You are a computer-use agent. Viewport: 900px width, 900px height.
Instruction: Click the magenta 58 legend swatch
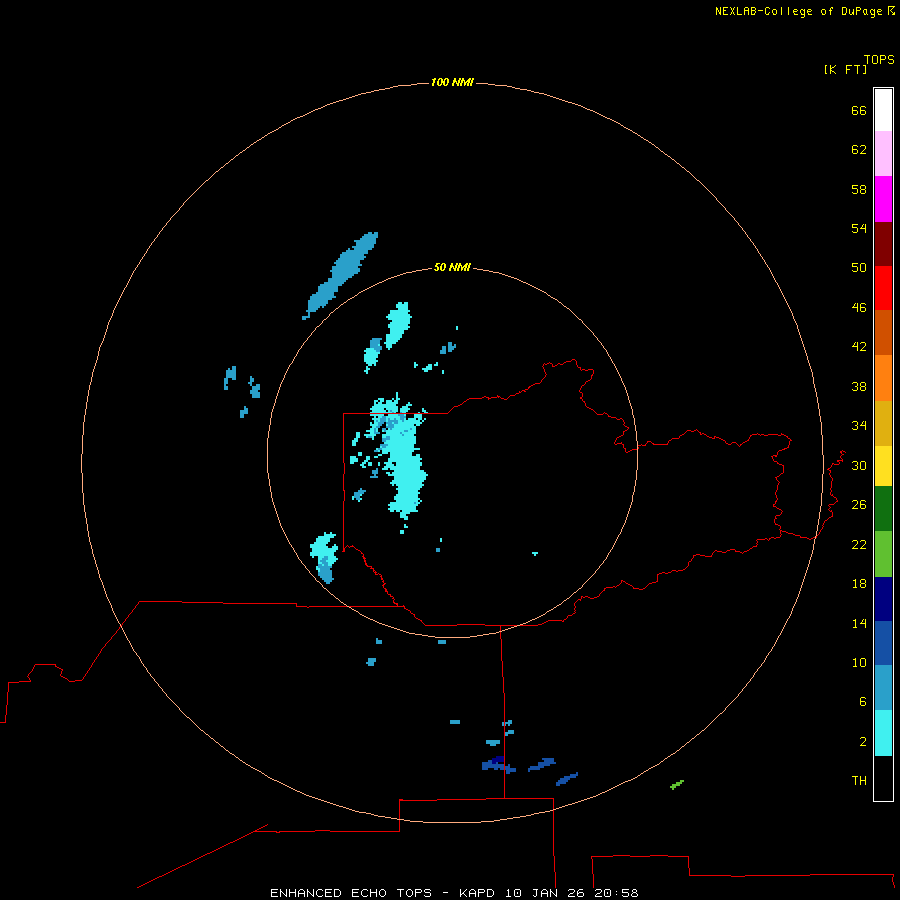[x=883, y=199]
